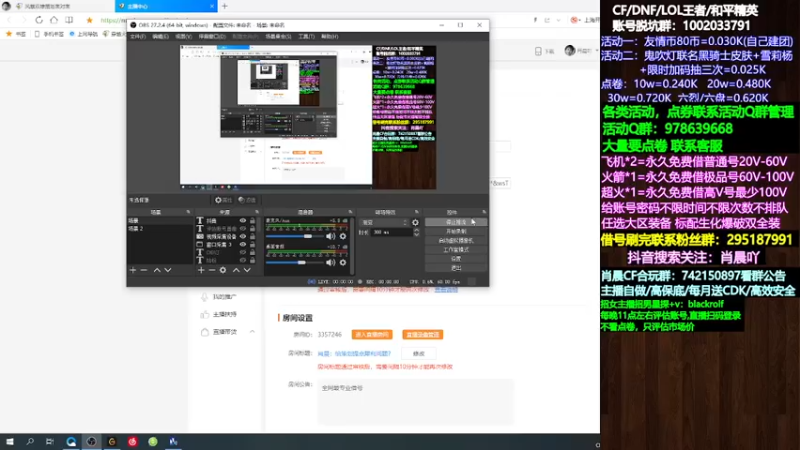Screen dimensions: 800x450
Task: Move the selected source down
Action: 247,270
